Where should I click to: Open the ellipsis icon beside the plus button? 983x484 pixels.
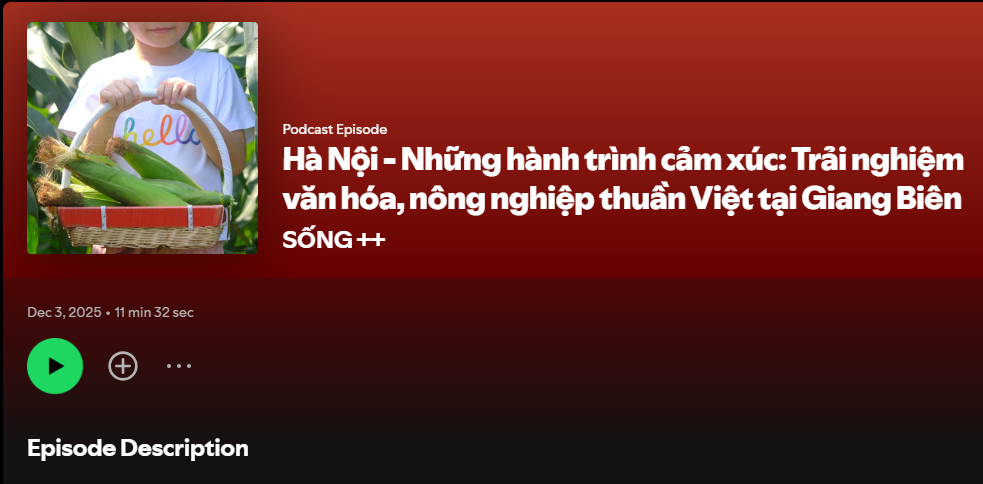point(179,366)
